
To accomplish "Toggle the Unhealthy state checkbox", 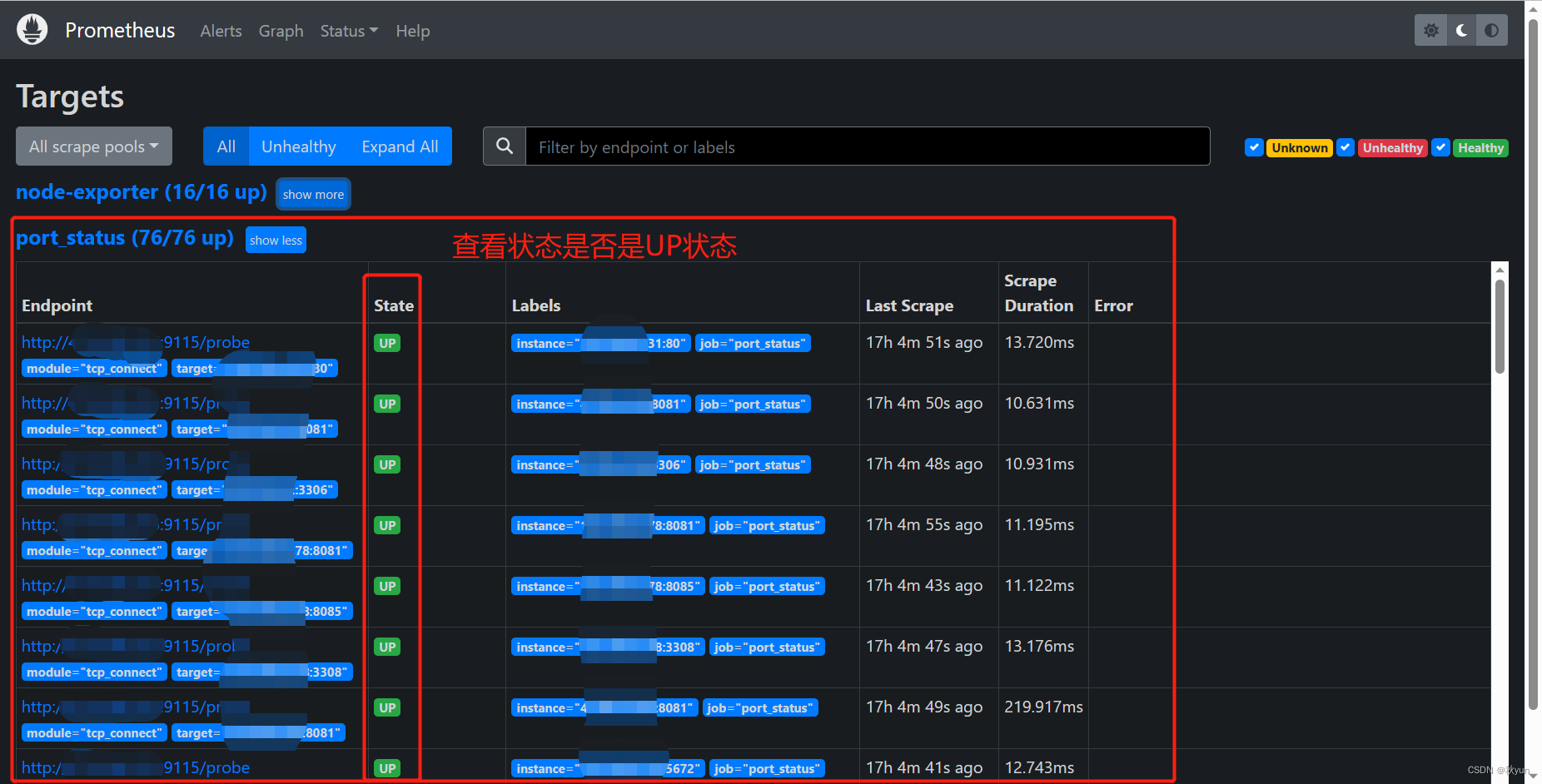I will tap(1346, 147).
